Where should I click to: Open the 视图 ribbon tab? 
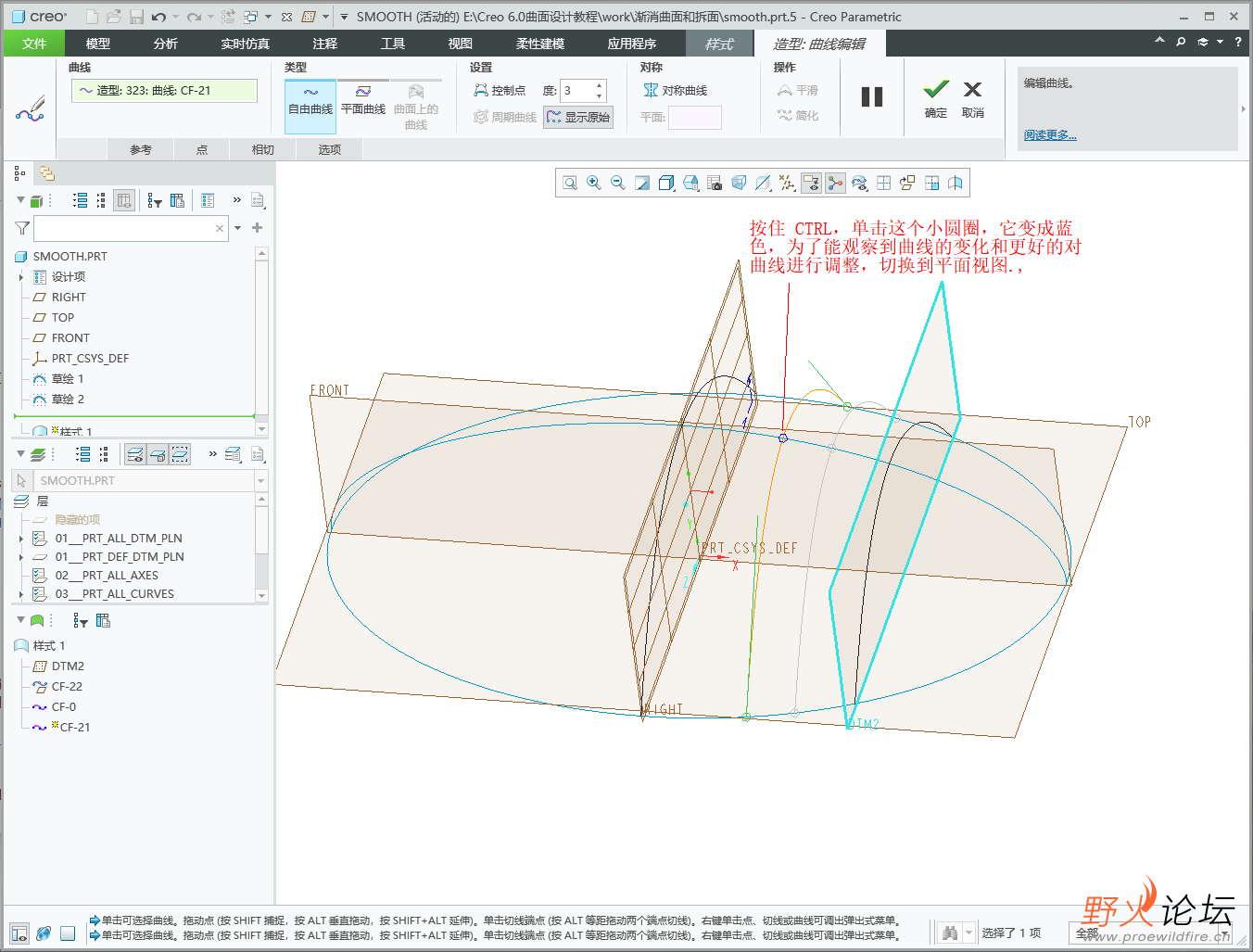(461, 44)
